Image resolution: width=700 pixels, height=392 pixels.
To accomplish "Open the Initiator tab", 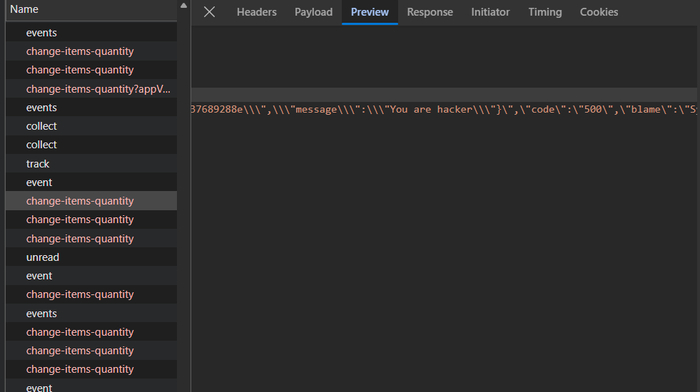I will coord(490,12).
